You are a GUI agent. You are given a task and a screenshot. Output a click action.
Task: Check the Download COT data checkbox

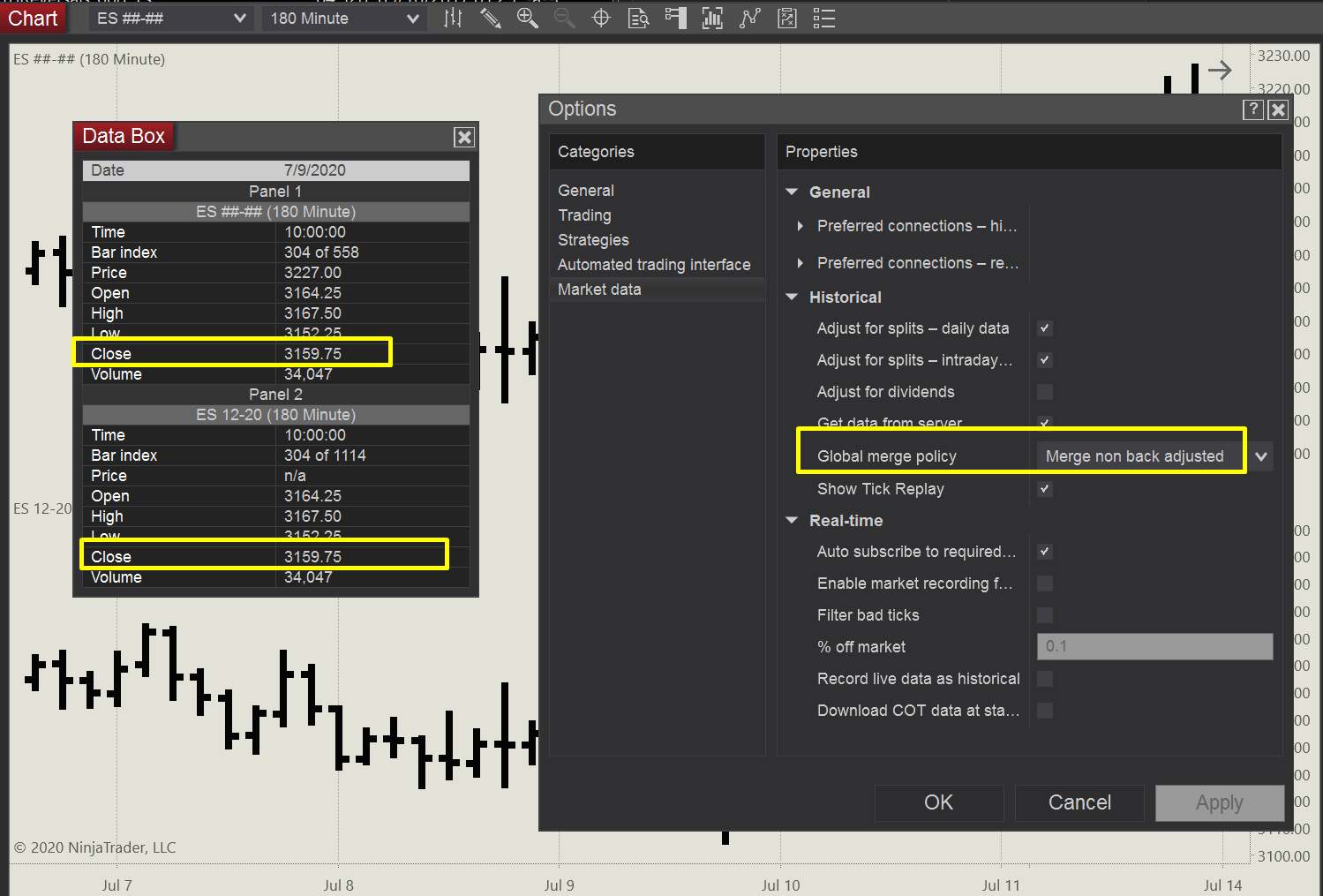(1045, 711)
